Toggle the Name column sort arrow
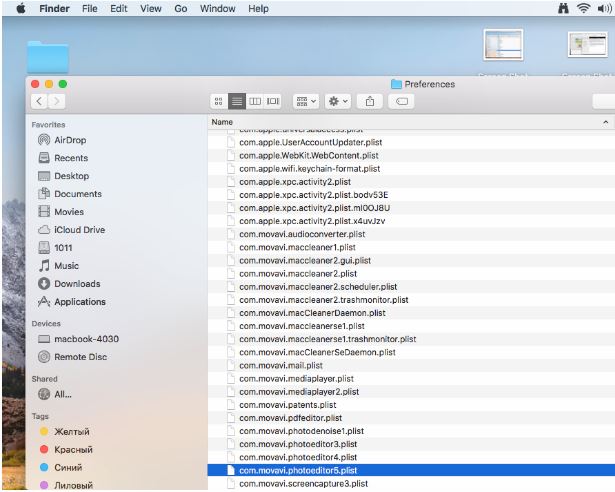Screen dimensions: 615x492 coord(606,122)
